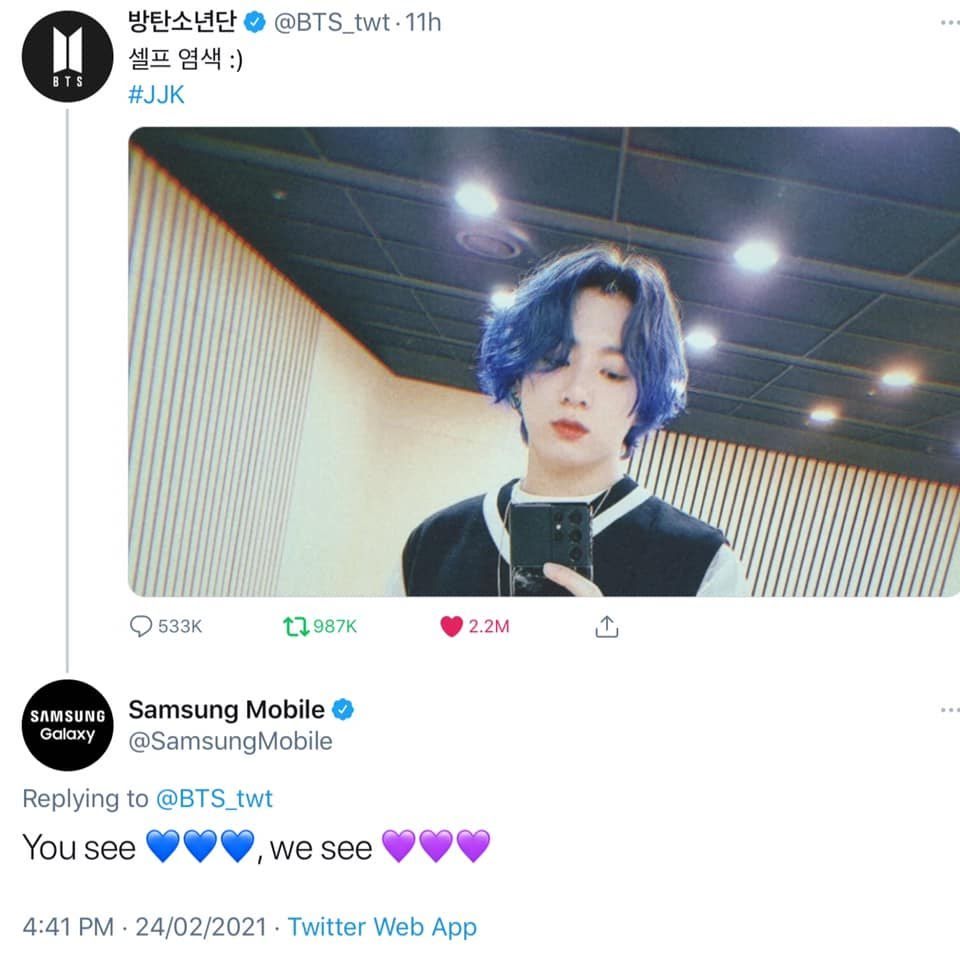Open Twitter Web App source link
Image resolution: width=960 pixels, height=960 pixels.
tap(382, 927)
